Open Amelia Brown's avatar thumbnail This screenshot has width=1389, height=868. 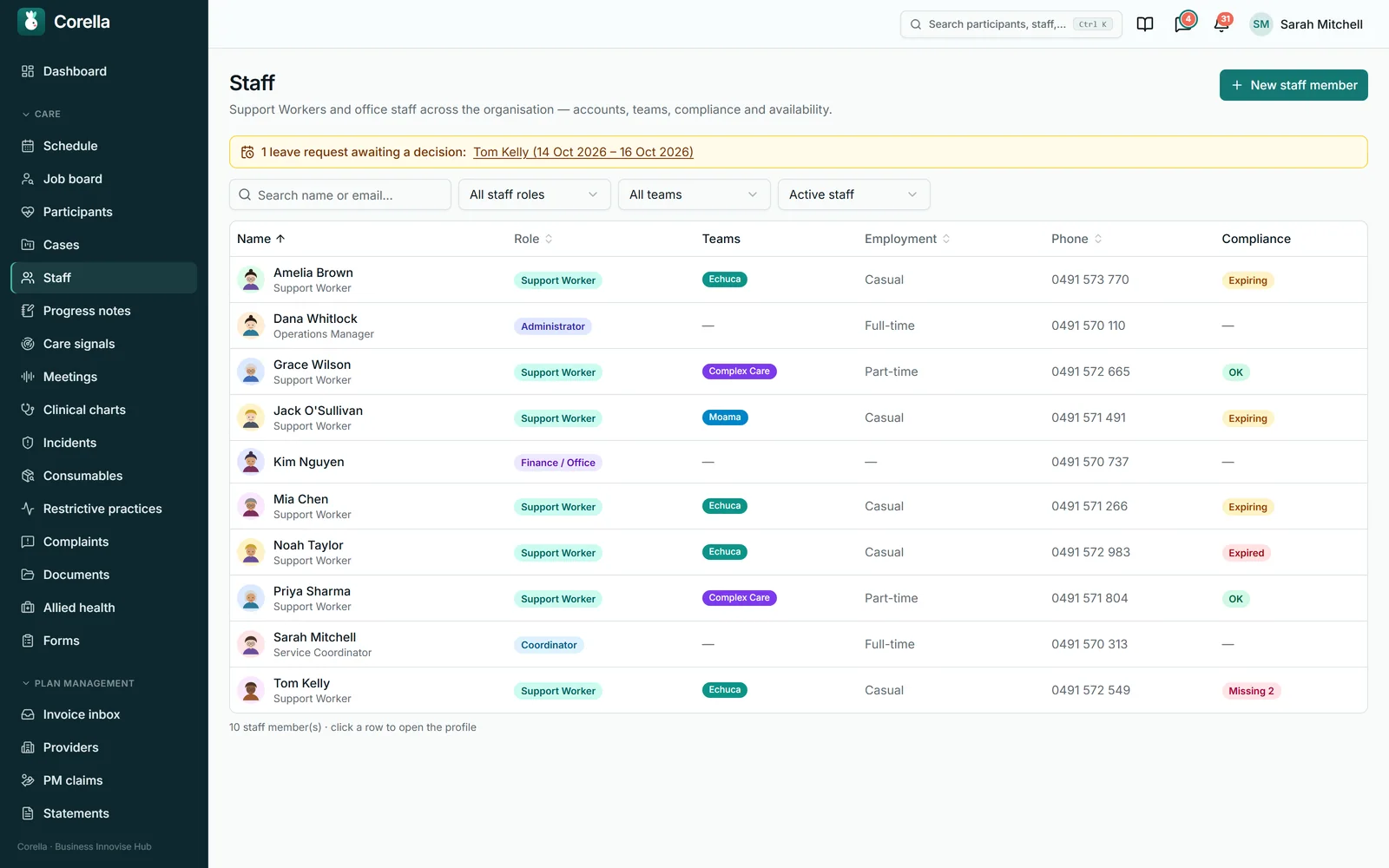click(251, 279)
